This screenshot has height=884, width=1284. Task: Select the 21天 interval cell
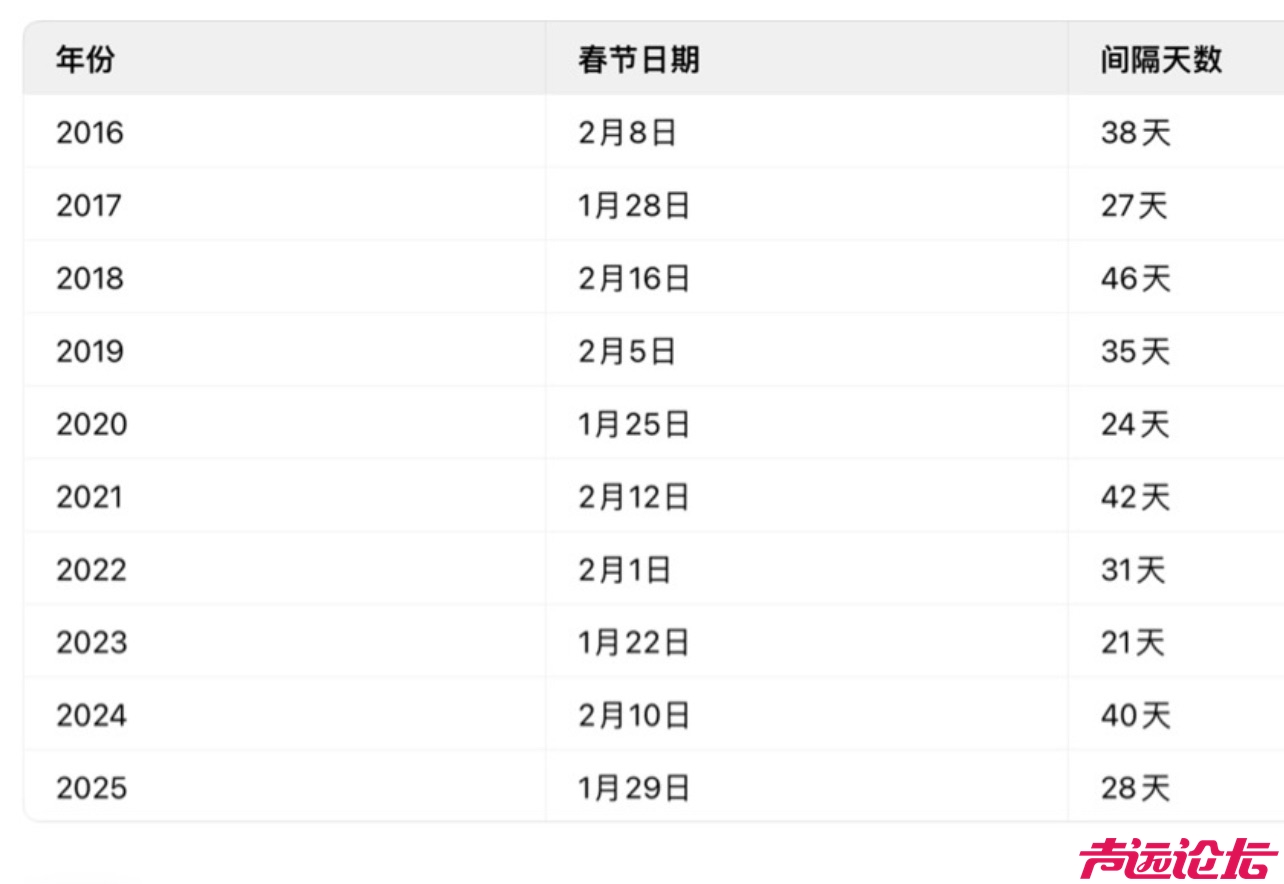pos(1133,643)
